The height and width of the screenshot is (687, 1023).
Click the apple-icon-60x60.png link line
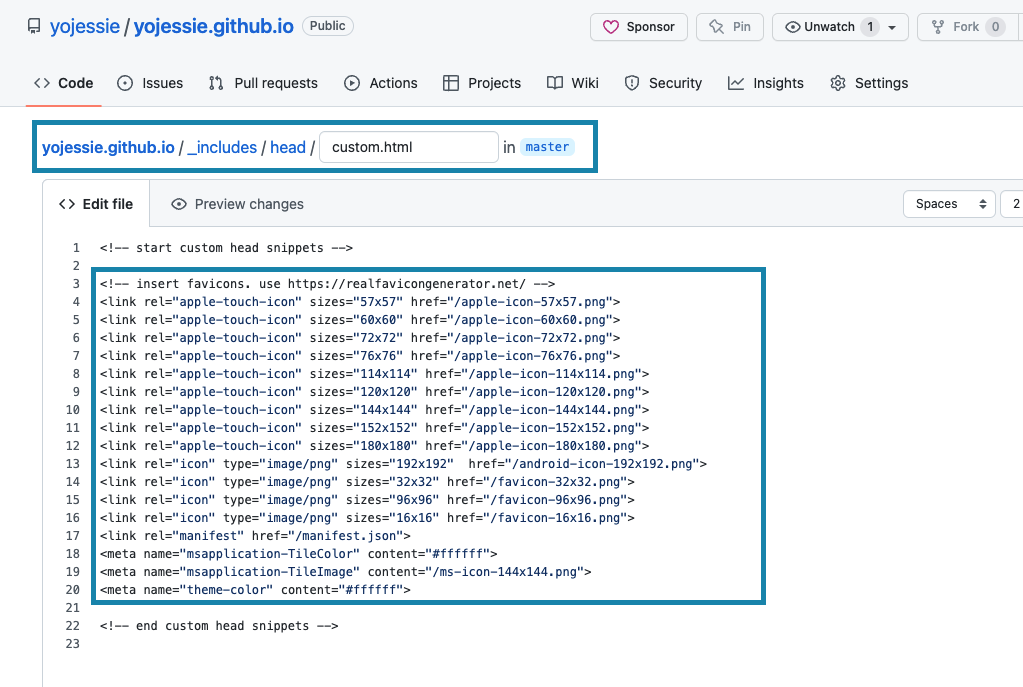click(360, 320)
